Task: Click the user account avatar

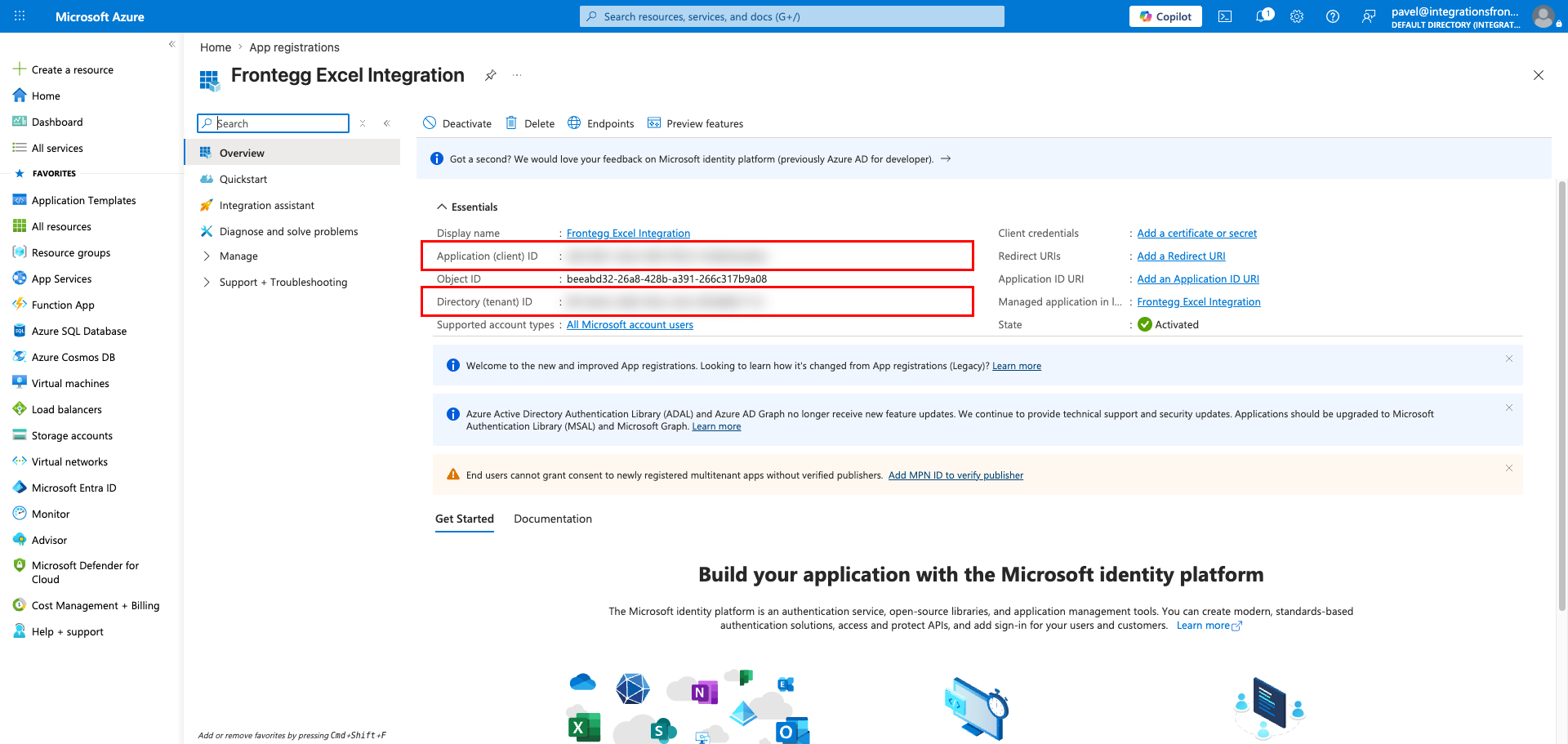Action: (x=1543, y=16)
